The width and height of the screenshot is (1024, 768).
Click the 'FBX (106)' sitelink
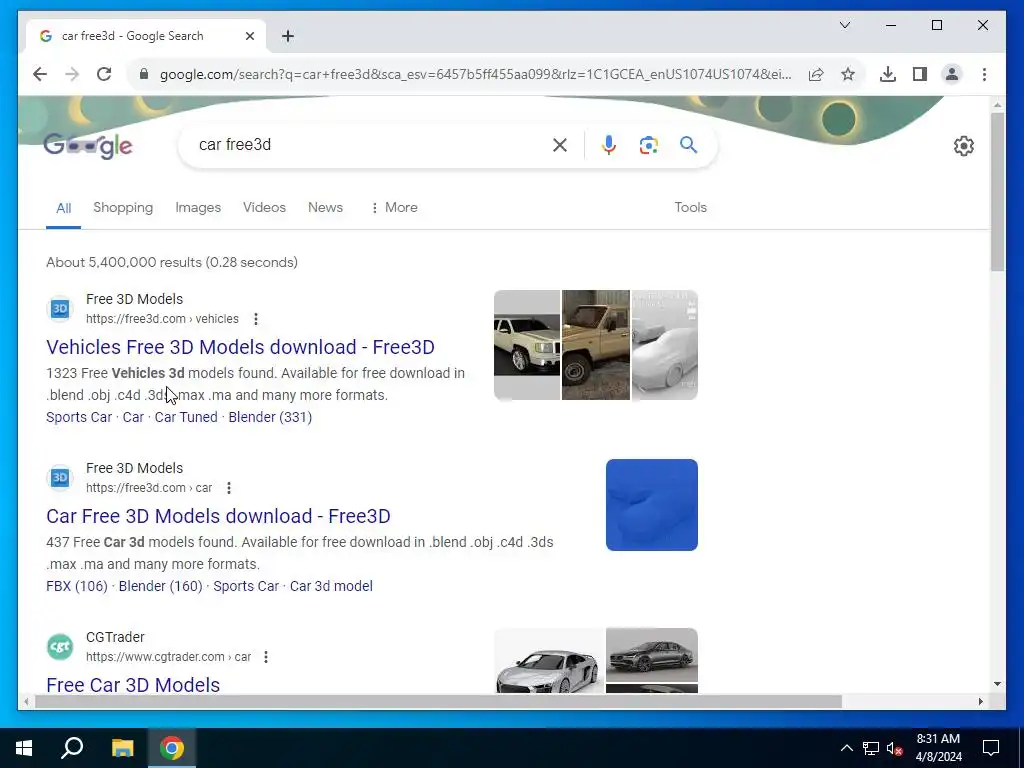click(x=77, y=586)
